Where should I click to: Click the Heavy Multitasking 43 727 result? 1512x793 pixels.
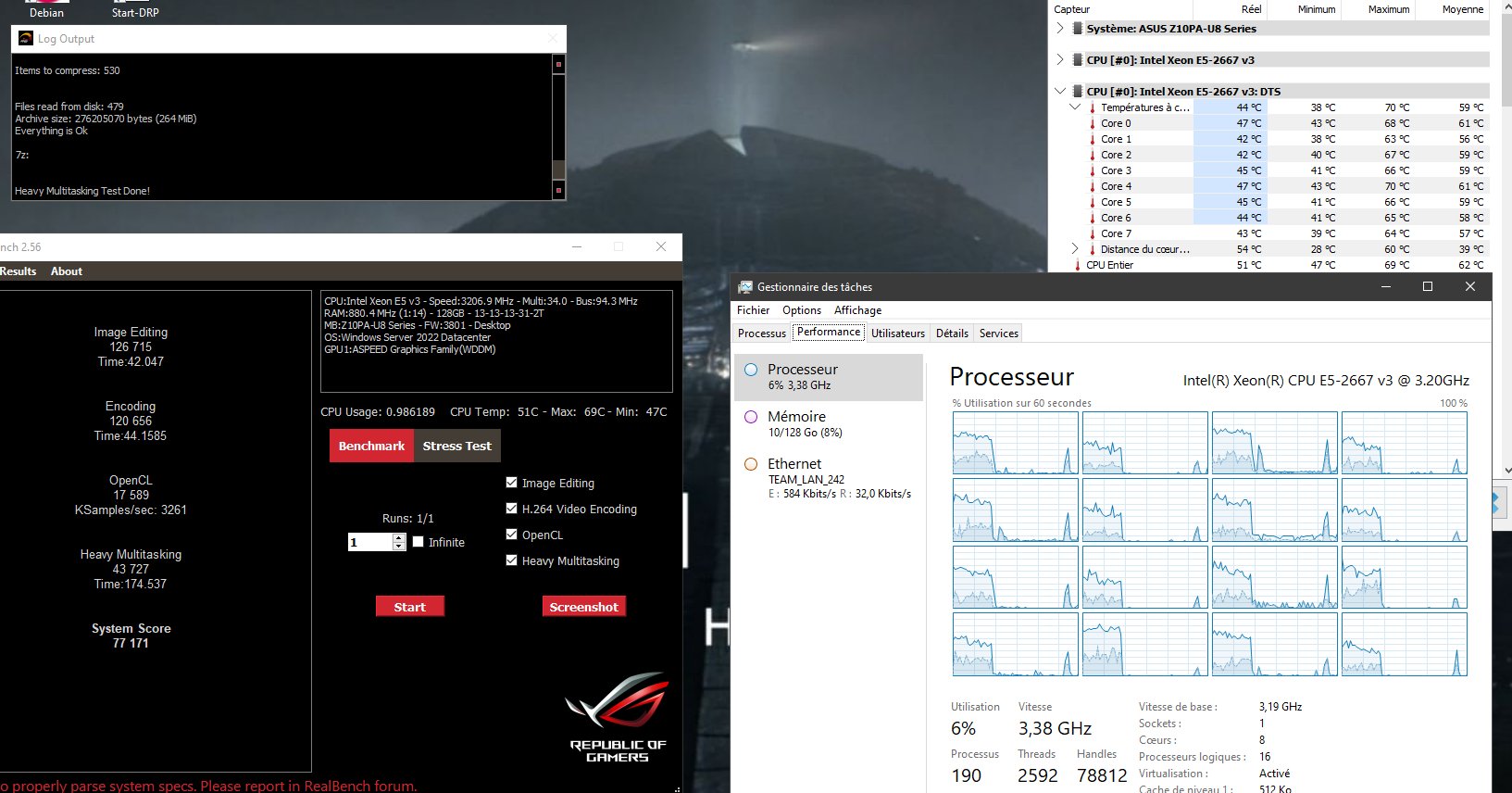pyautogui.click(x=131, y=569)
